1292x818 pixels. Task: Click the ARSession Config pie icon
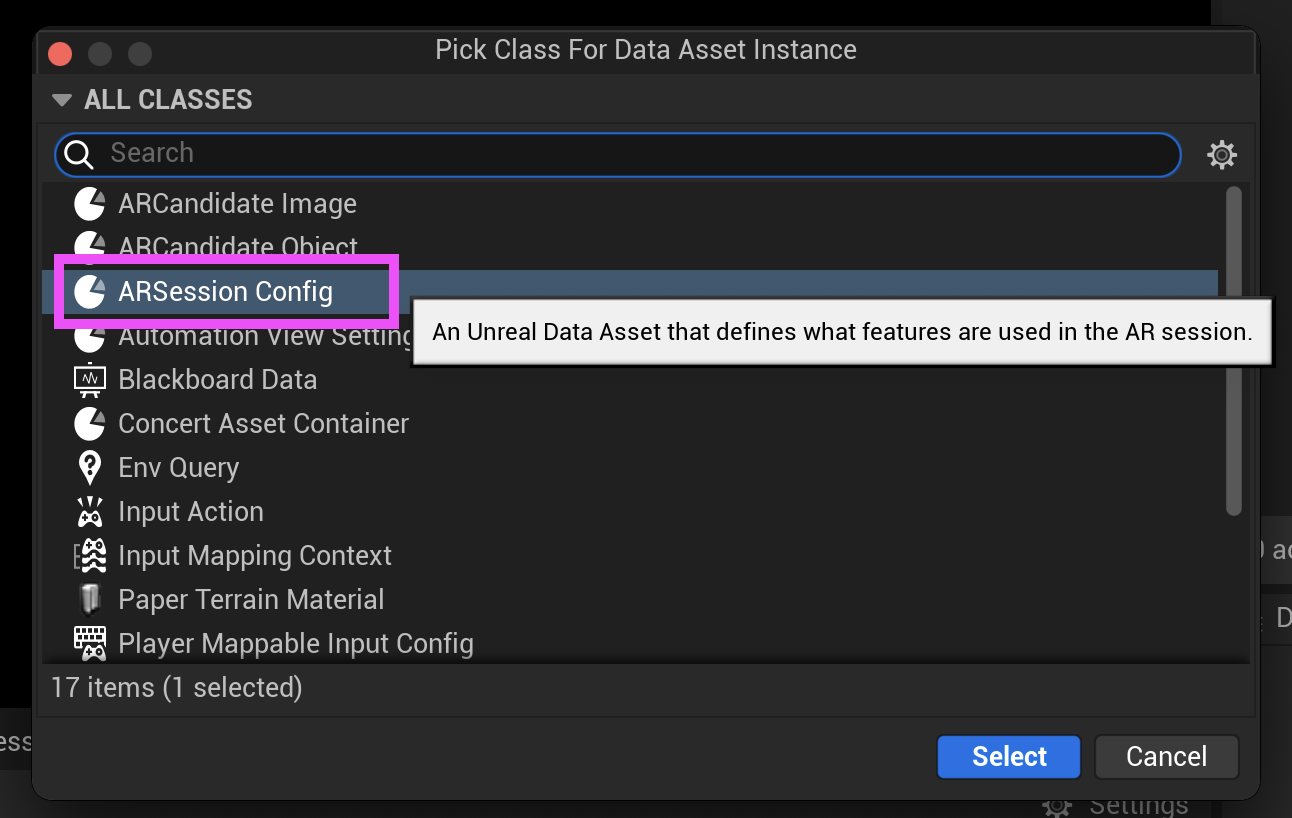click(90, 292)
